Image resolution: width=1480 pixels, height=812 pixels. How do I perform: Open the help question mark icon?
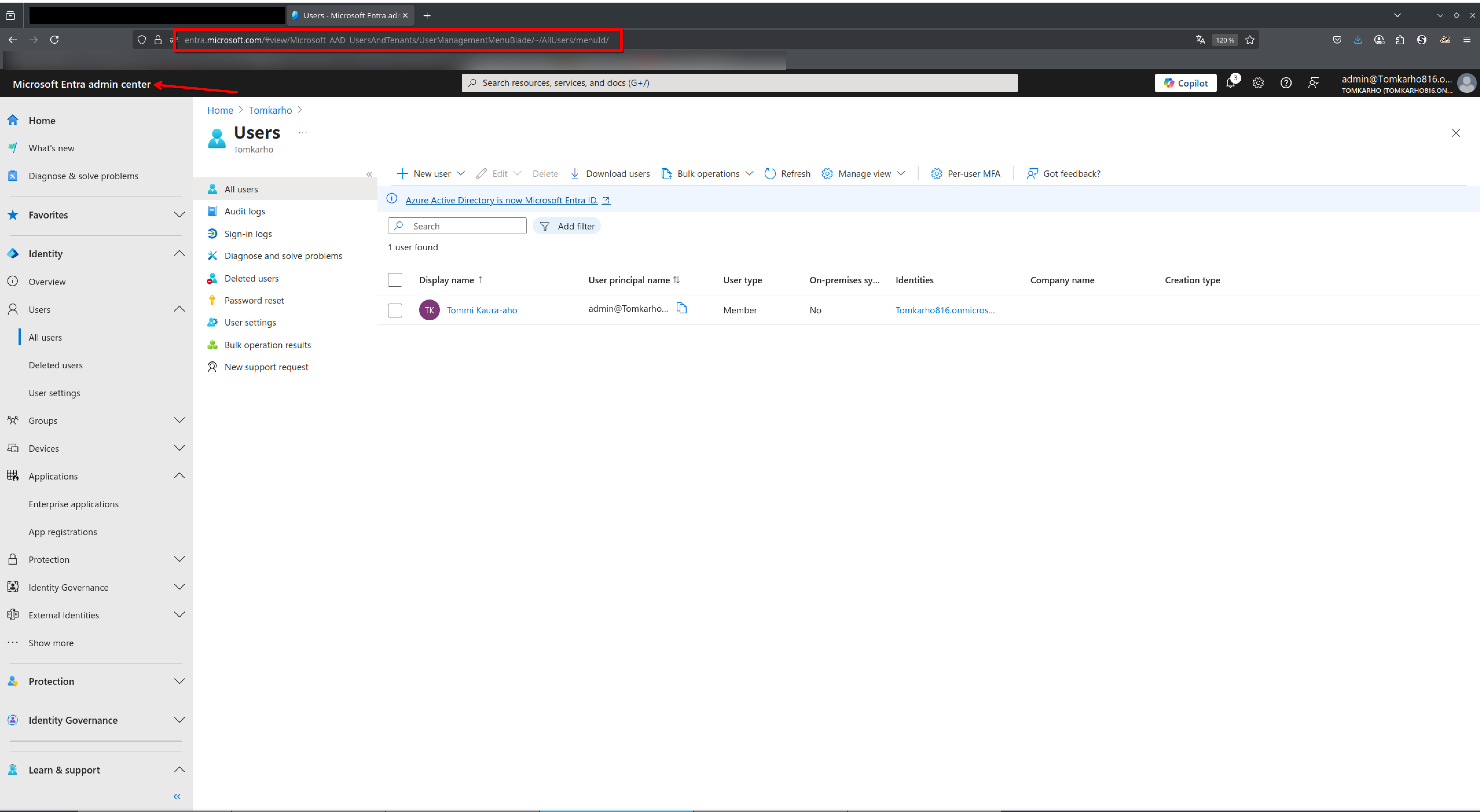(1286, 83)
